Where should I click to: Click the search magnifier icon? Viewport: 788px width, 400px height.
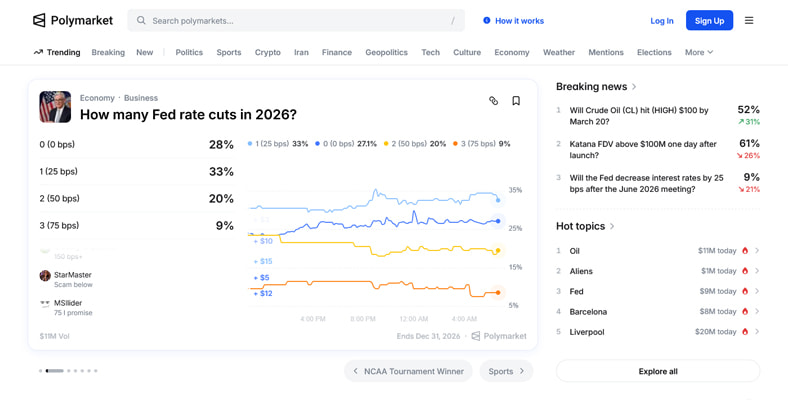(141, 20)
